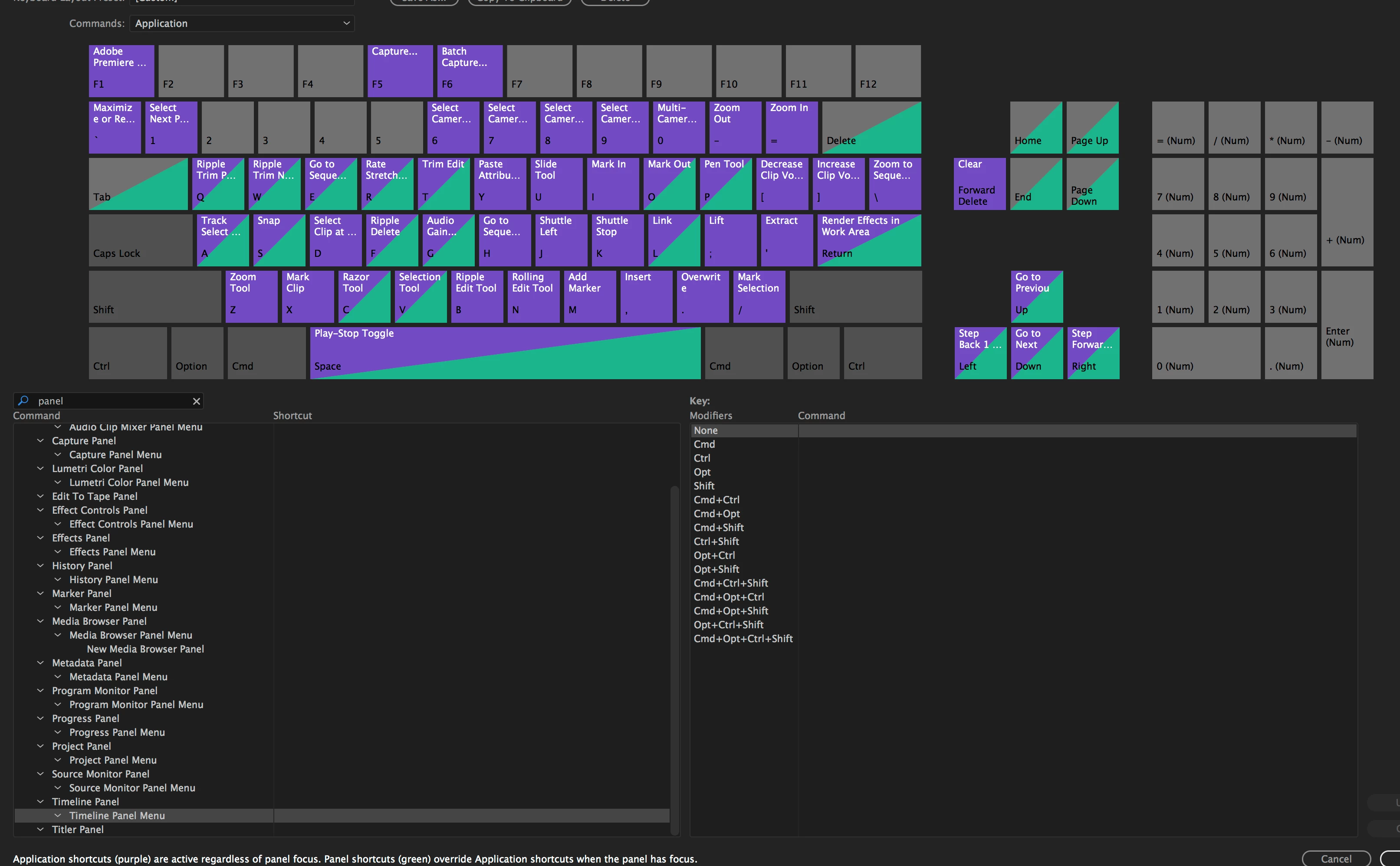This screenshot has width=1400, height=866.
Task: Collapse the Effects Panel tree item
Action: pos(40,537)
